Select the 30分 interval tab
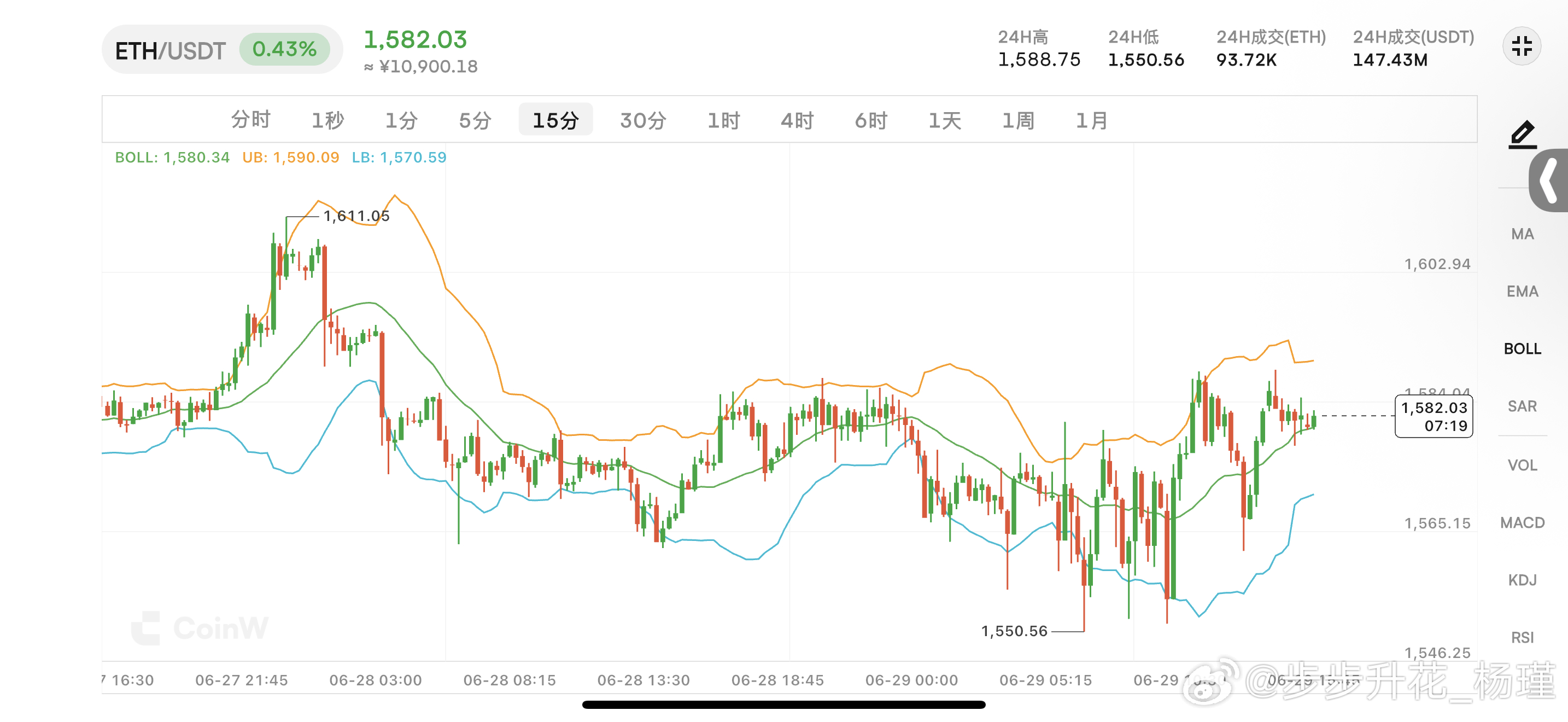Screen dimensions: 1568x722 pos(643,120)
